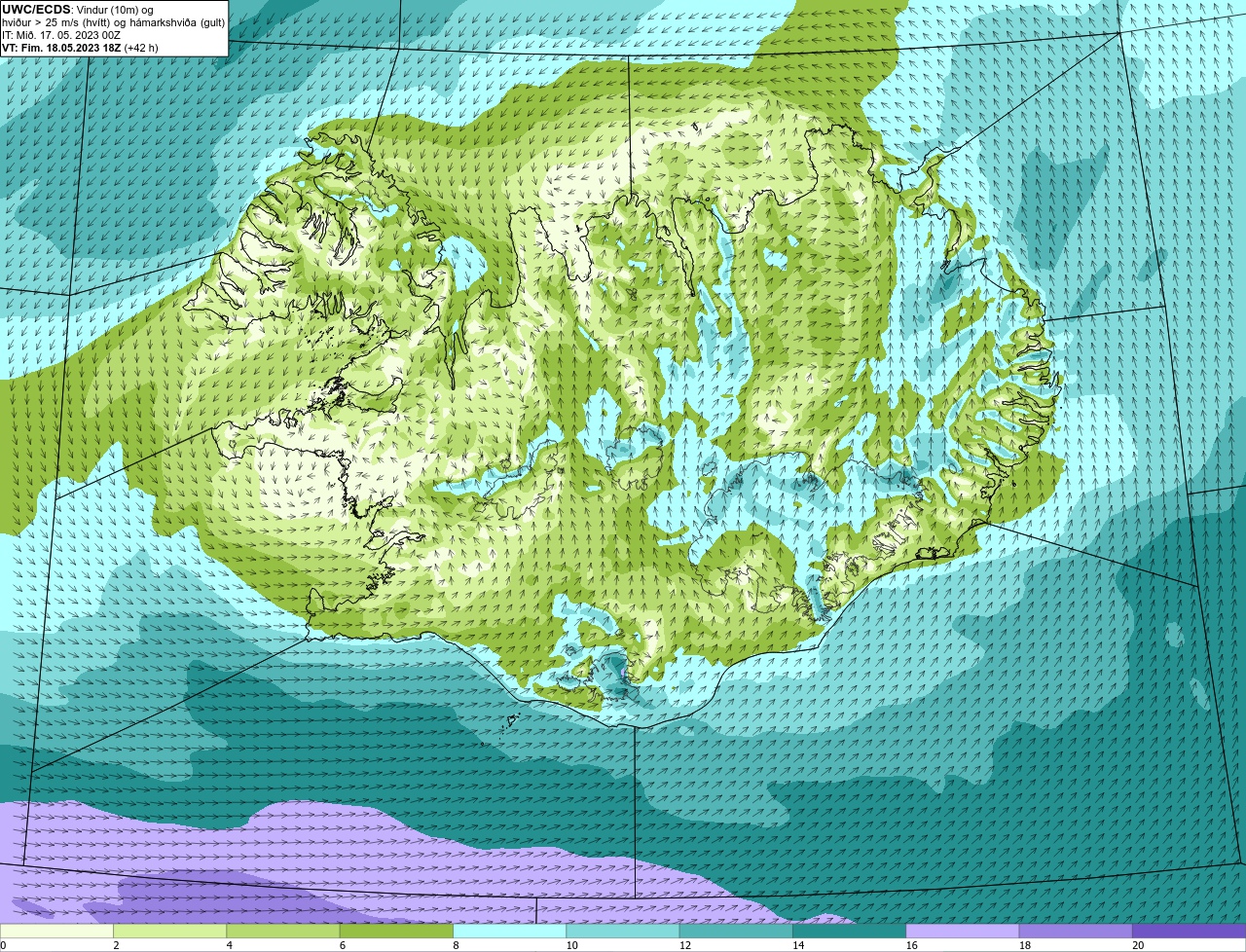Click the title line 'UWC/ECDS: Vindur (10m) og'

(78, 10)
